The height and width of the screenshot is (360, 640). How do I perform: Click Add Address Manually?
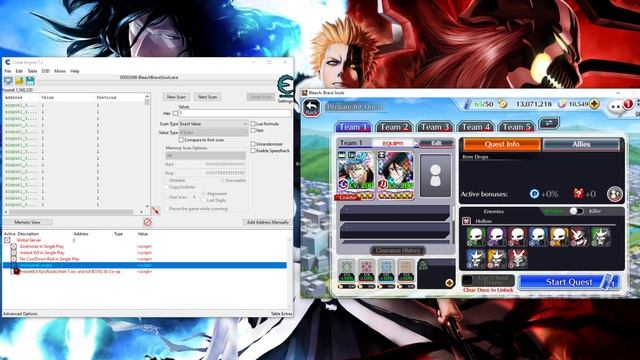(x=268, y=222)
